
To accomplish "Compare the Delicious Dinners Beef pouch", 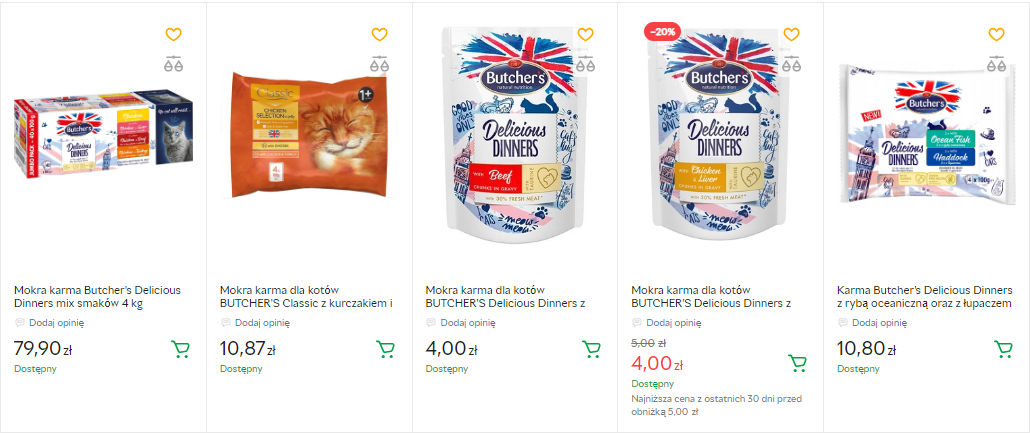I will (x=585, y=64).
